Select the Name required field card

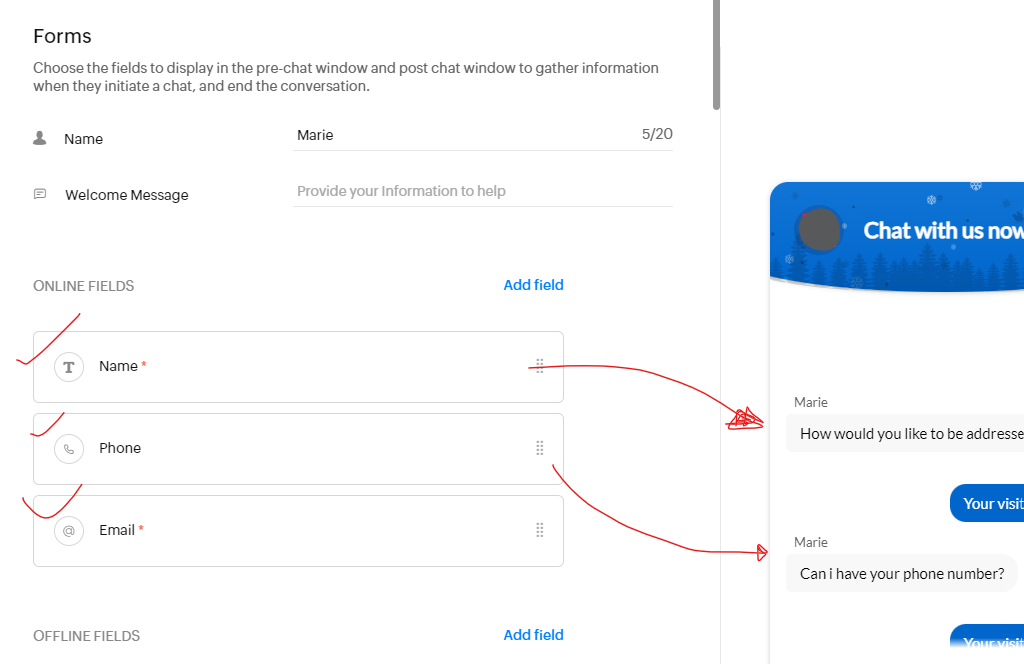[x=298, y=367]
